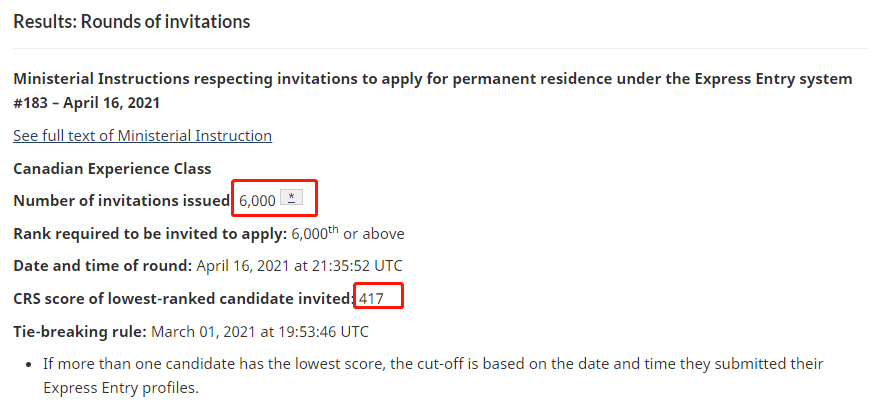Viewport: 885px width, 420px height.
Task: Select the #183 – April 16, 2021 heading text
Action: coord(86,103)
